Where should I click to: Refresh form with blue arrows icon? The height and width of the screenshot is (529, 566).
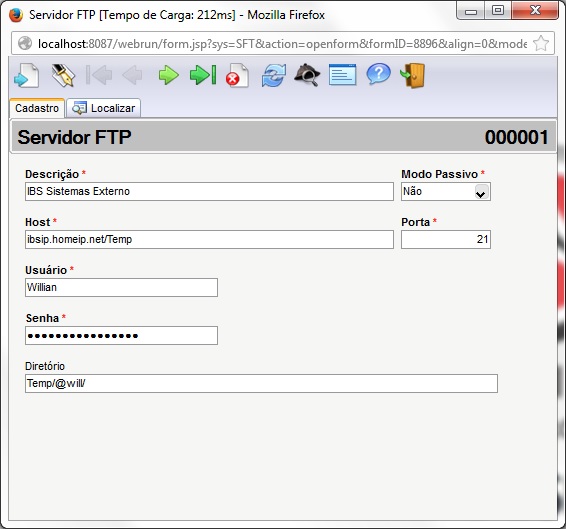coord(274,75)
